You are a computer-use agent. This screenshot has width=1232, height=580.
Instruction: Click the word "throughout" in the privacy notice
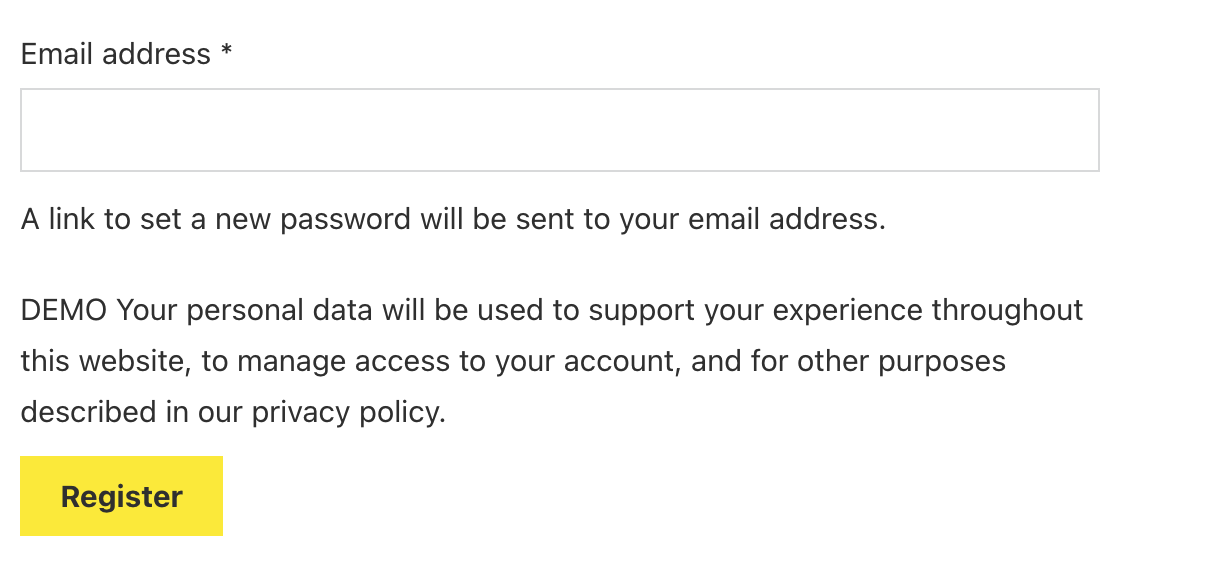(x=1007, y=310)
